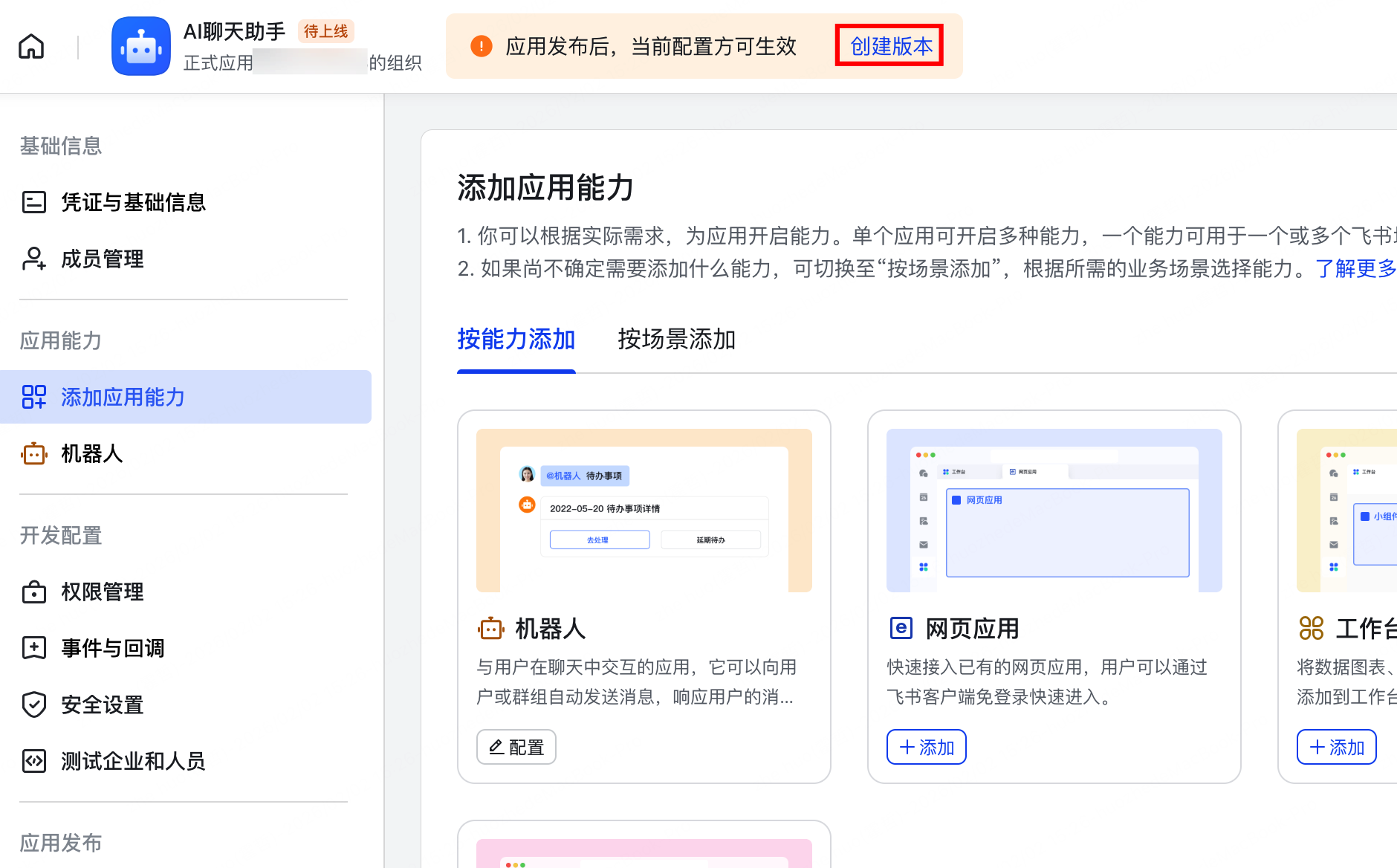Click the home icon in the top-left corner
Image resolution: width=1397 pixels, height=868 pixels.
(x=31, y=46)
